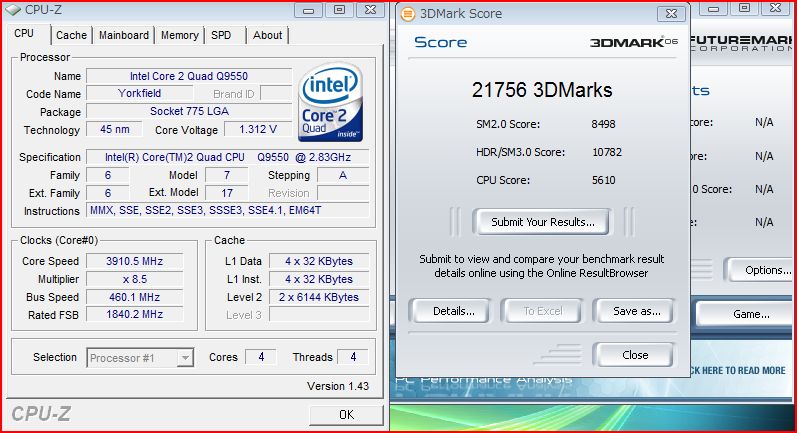Click Bus Speed value 460.1 MHz
The height and width of the screenshot is (433, 797).
click(134, 297)
